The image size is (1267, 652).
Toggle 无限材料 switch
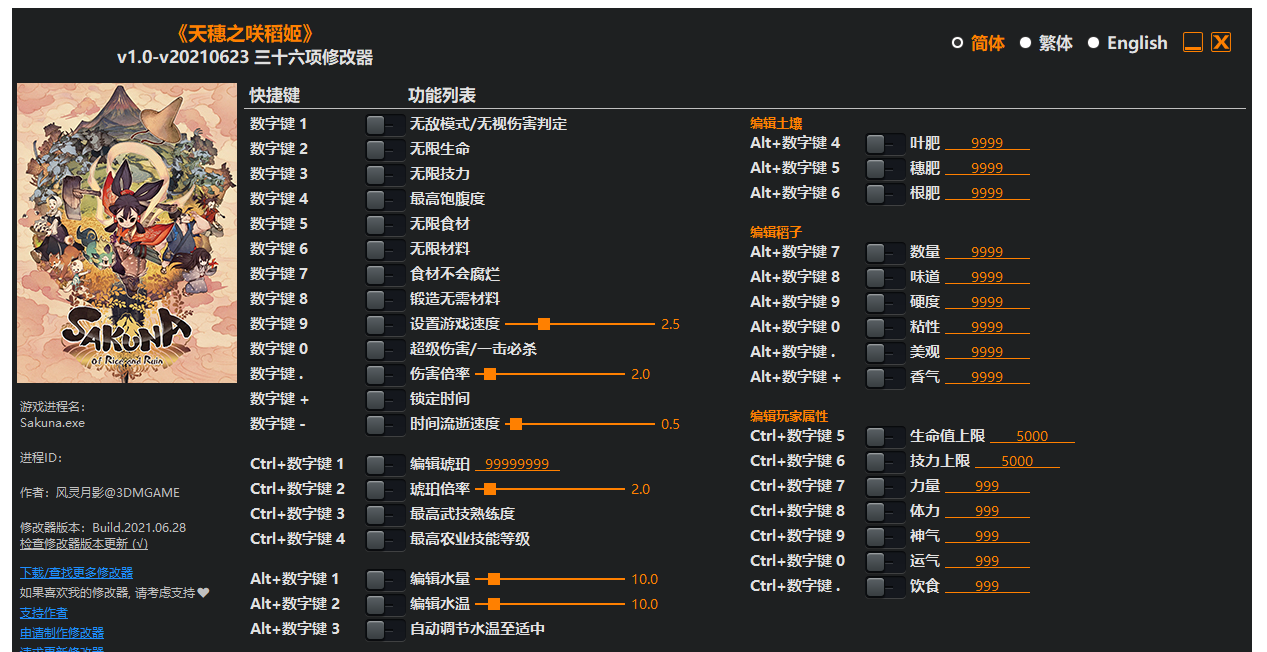[385, 249]
